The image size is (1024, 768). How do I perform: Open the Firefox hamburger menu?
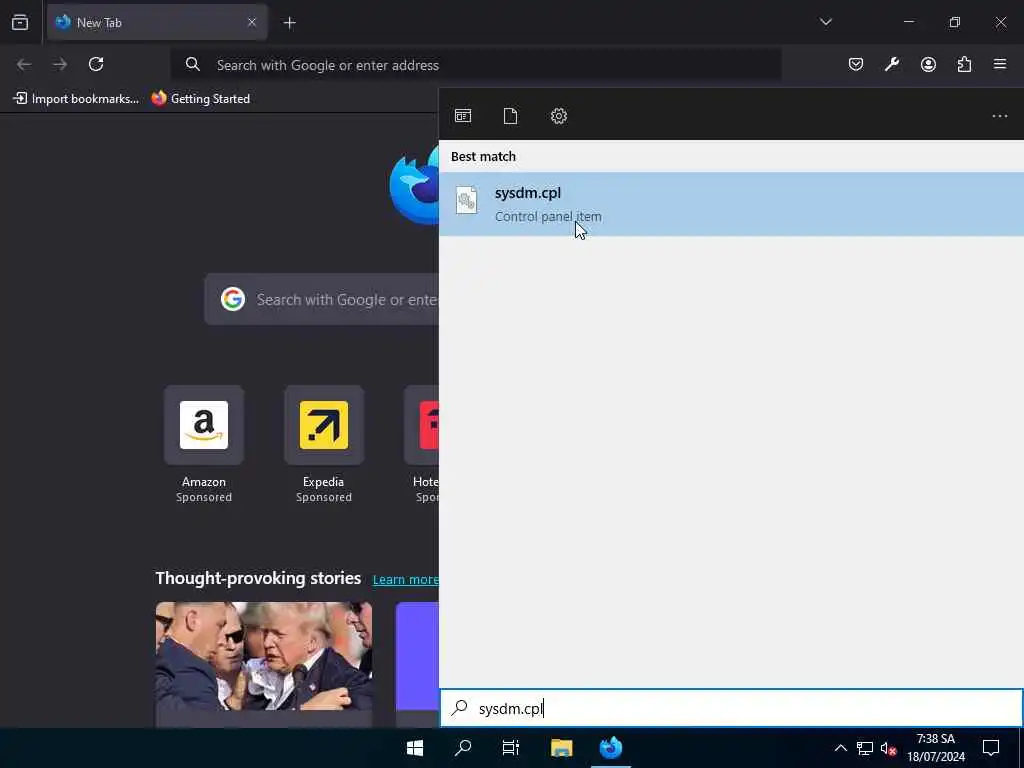pyautogui.click(x=1000, y=64)
